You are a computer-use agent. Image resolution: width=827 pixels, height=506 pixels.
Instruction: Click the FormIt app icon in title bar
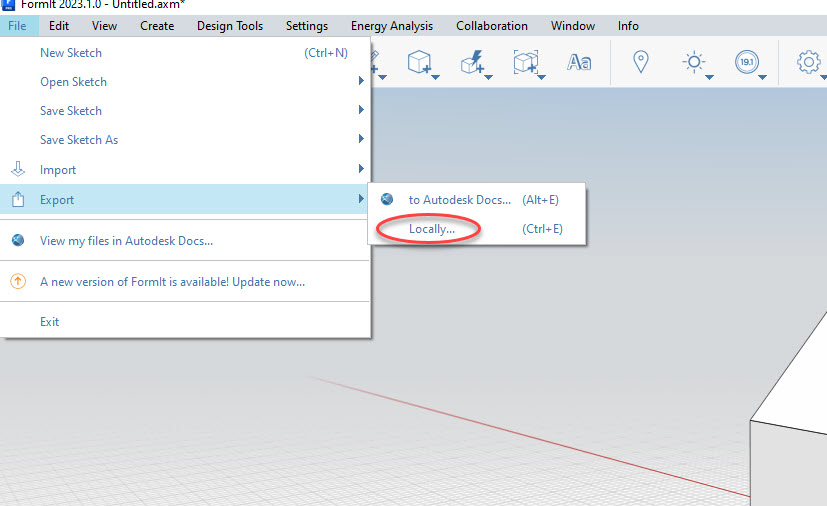click(x=8, y=5)
